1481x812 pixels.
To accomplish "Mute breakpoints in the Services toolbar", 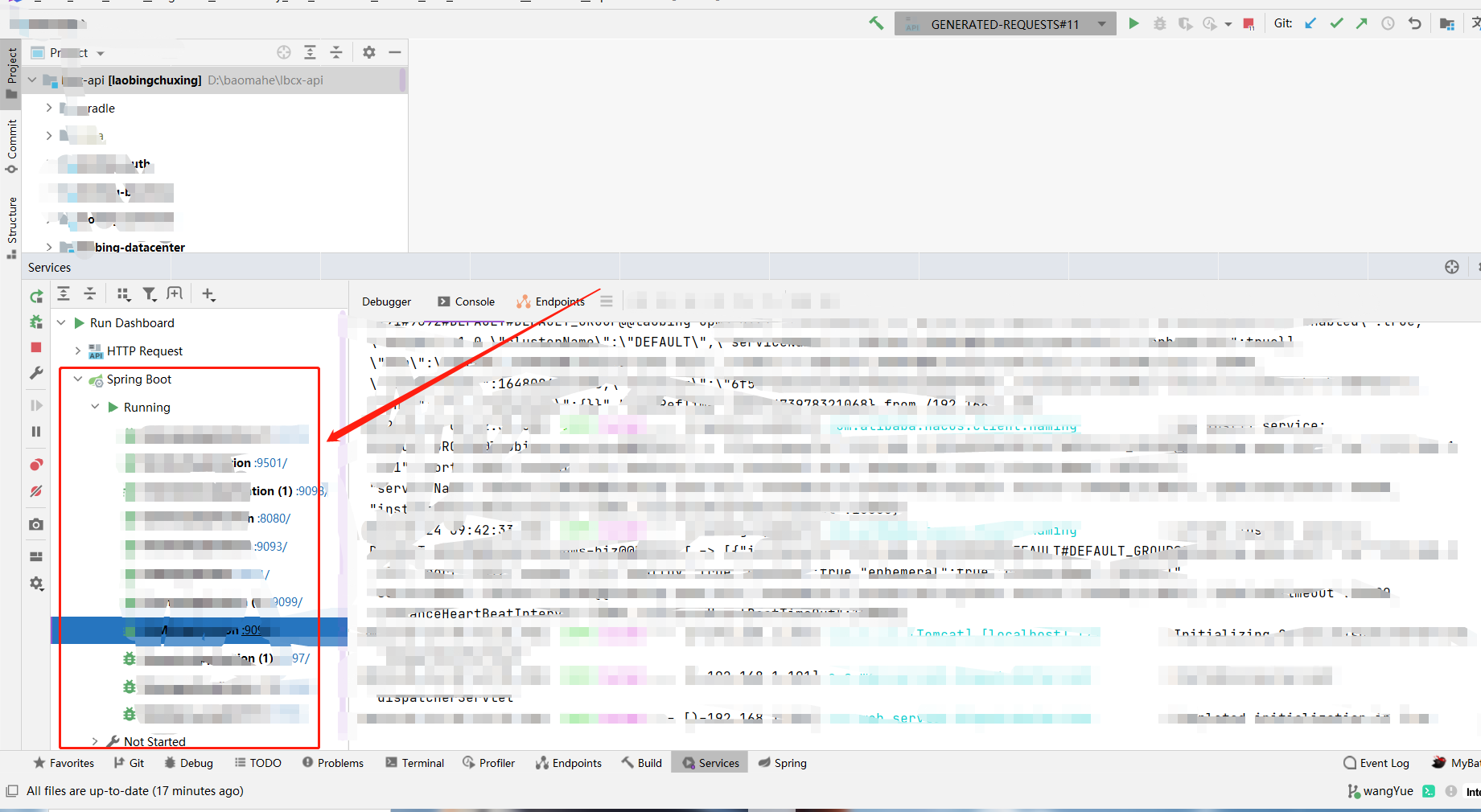I will pos(35,491).
